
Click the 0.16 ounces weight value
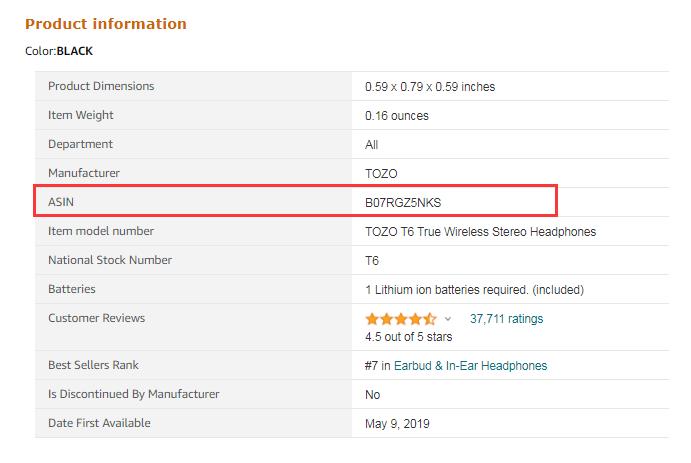click(397, 116)
